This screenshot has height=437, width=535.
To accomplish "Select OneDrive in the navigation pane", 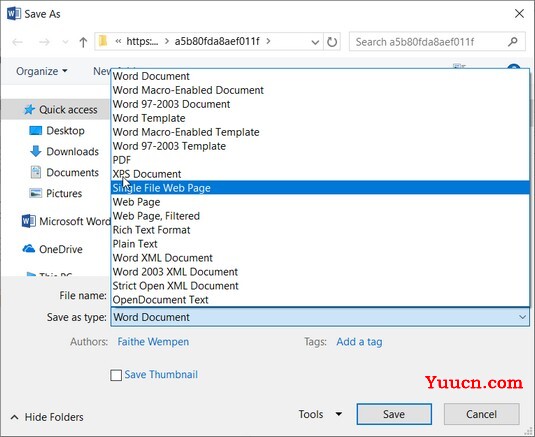I will pyautogui.click(x=61, y=249).
